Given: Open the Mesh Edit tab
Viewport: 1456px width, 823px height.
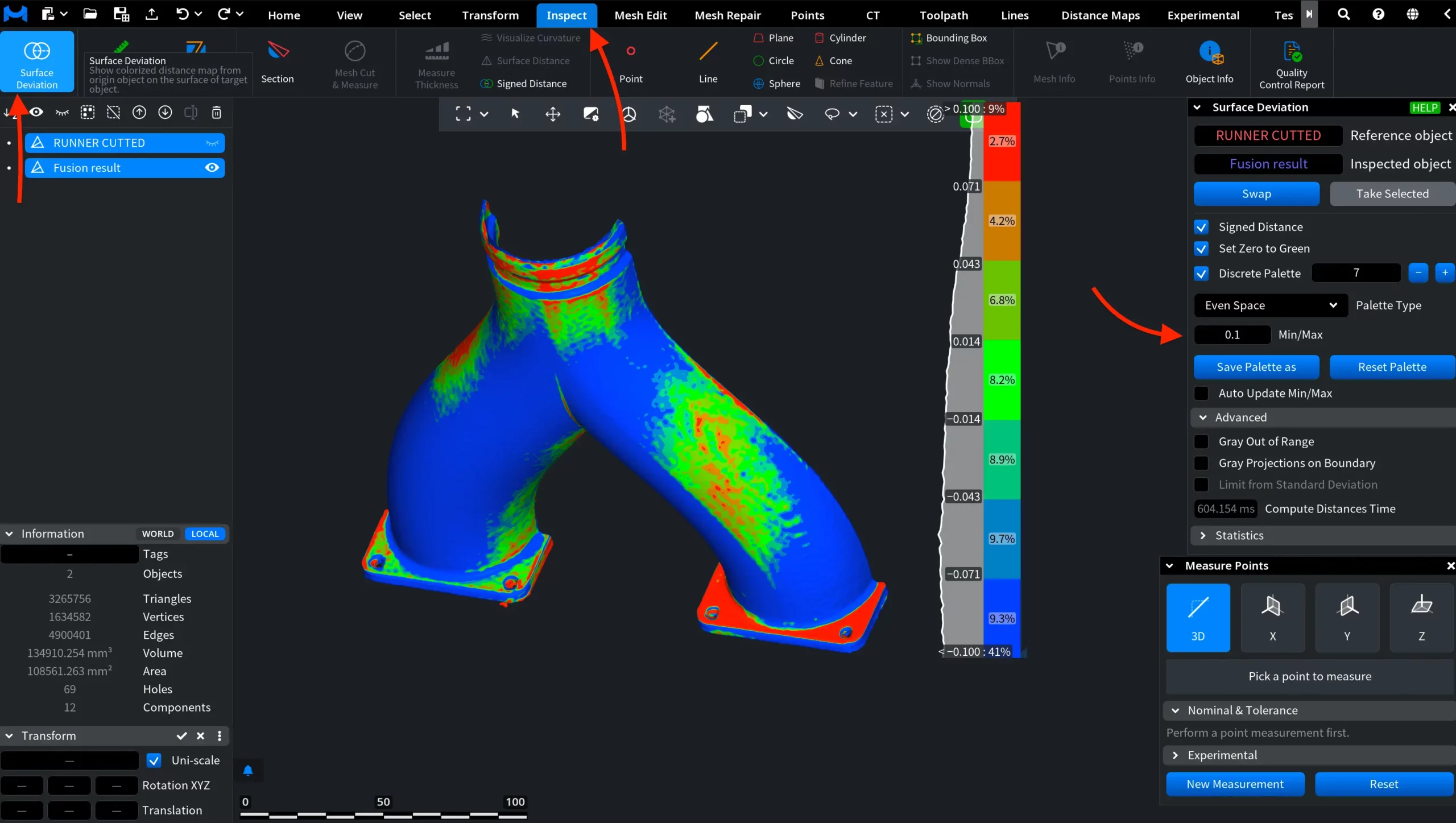Looking at the screenshot, I should [640, 15].
